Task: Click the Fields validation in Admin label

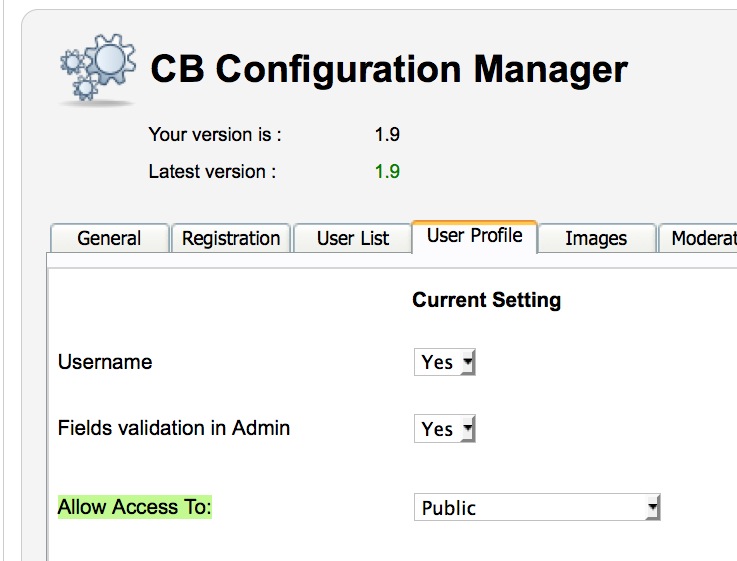Action: click(174, 428)
